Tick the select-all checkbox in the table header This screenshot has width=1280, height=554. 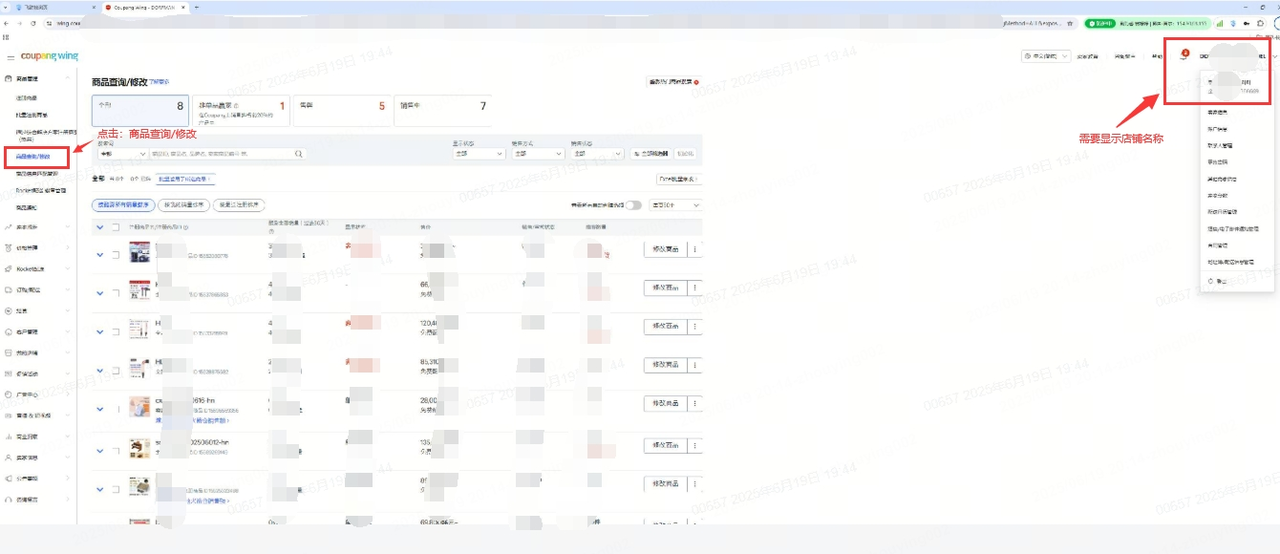[x=116, y=228]
